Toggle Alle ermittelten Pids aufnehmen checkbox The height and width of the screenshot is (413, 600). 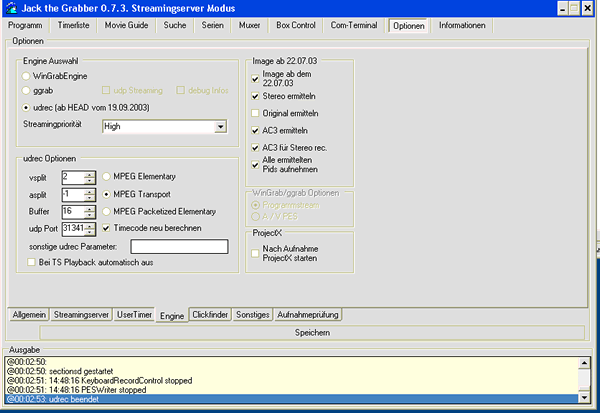(255, 165)
